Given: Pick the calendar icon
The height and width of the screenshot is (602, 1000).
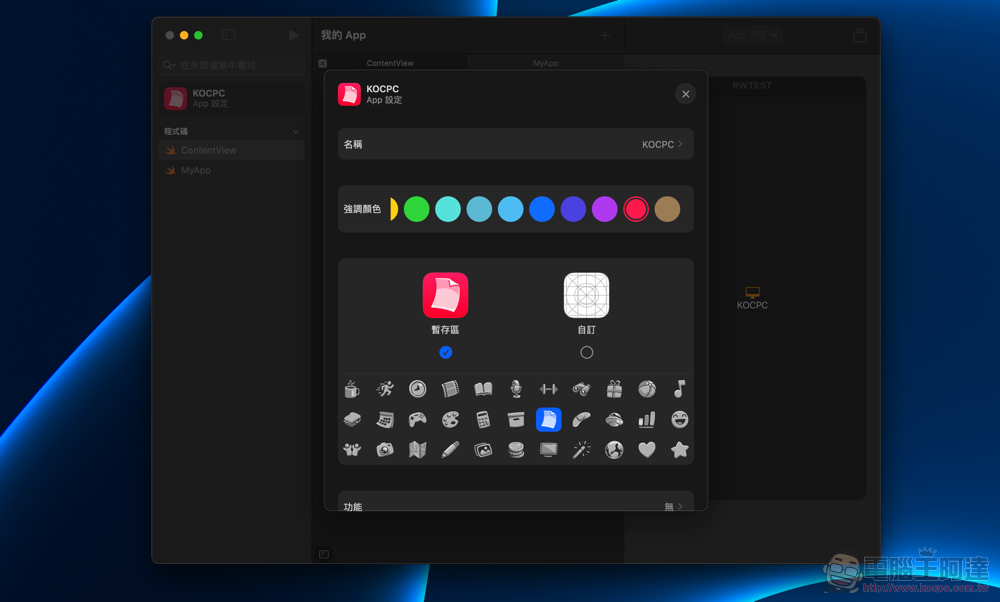Looking at the screenshot, I should coord(385,420).
